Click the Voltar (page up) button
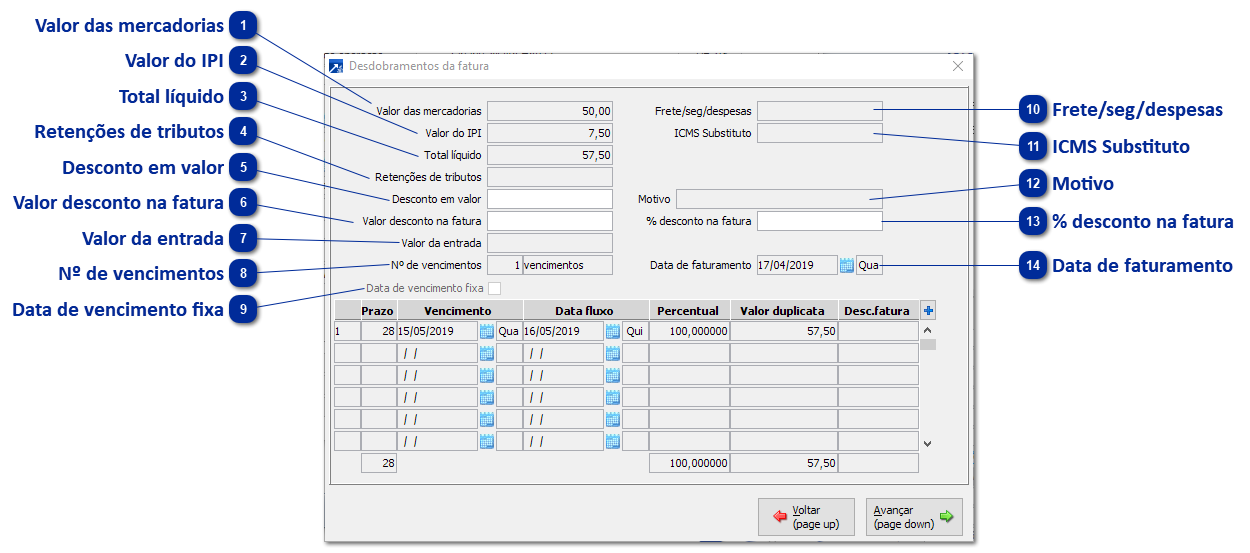The height and width of the screenshot is (553, 1250). [806, 517]
